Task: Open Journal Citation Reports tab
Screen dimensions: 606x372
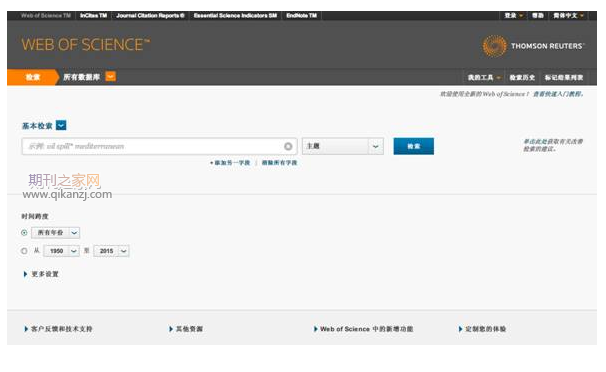Action: coord(150,15)
